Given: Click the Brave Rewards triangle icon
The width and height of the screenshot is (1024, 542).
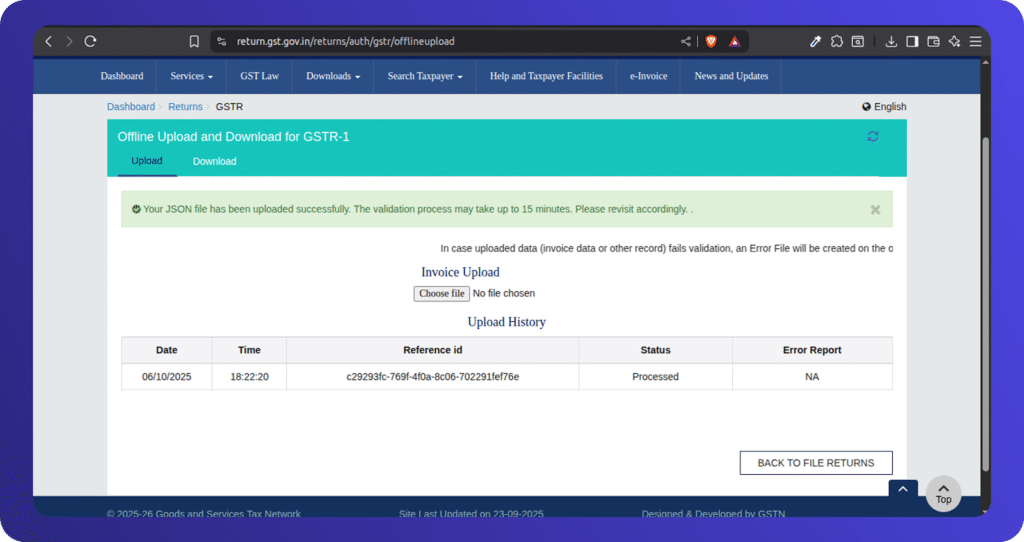Looking at the screenshot, I should (735, 41).
